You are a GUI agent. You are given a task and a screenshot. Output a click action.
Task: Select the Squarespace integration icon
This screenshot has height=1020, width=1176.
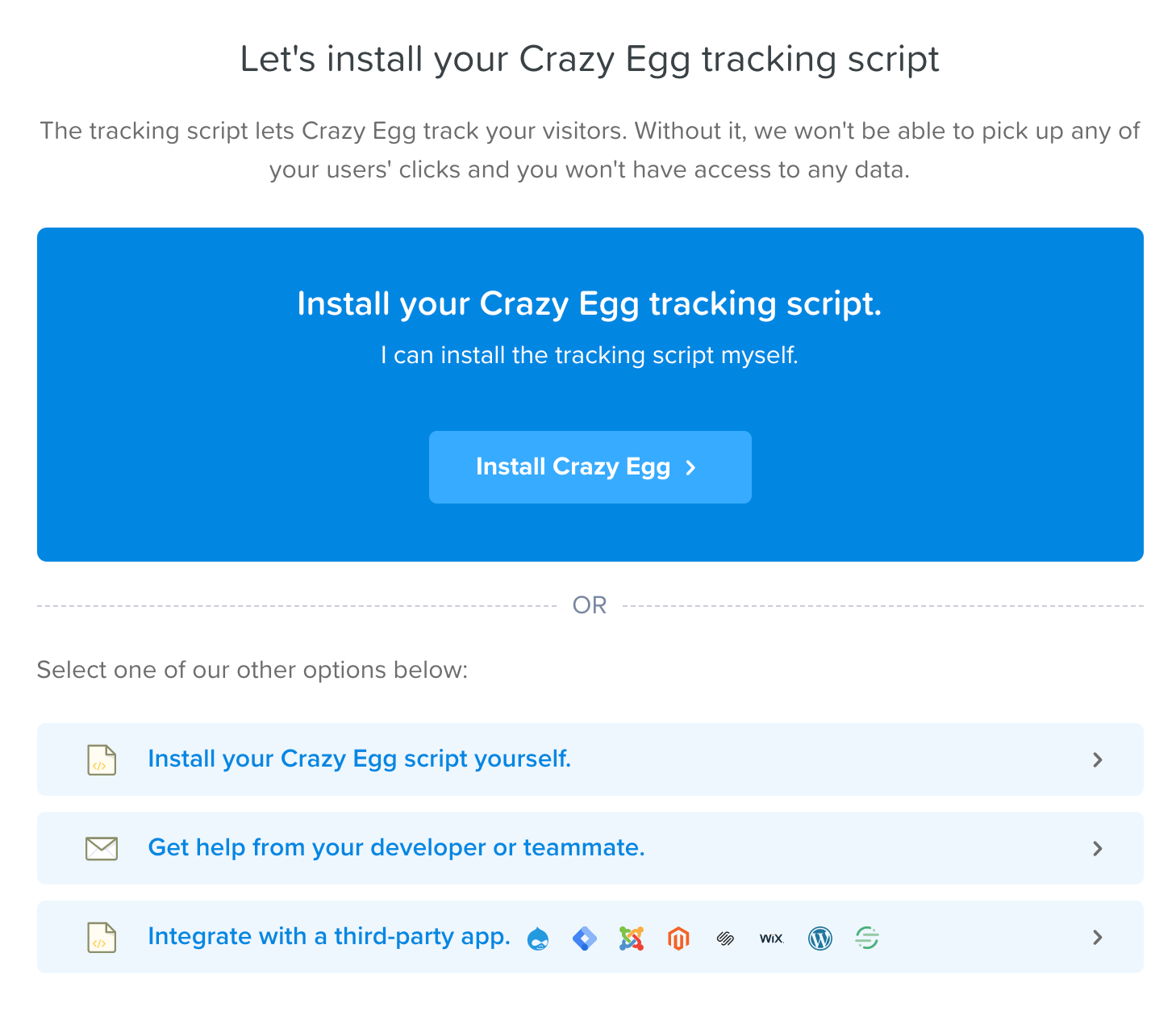tap(724, 938)
